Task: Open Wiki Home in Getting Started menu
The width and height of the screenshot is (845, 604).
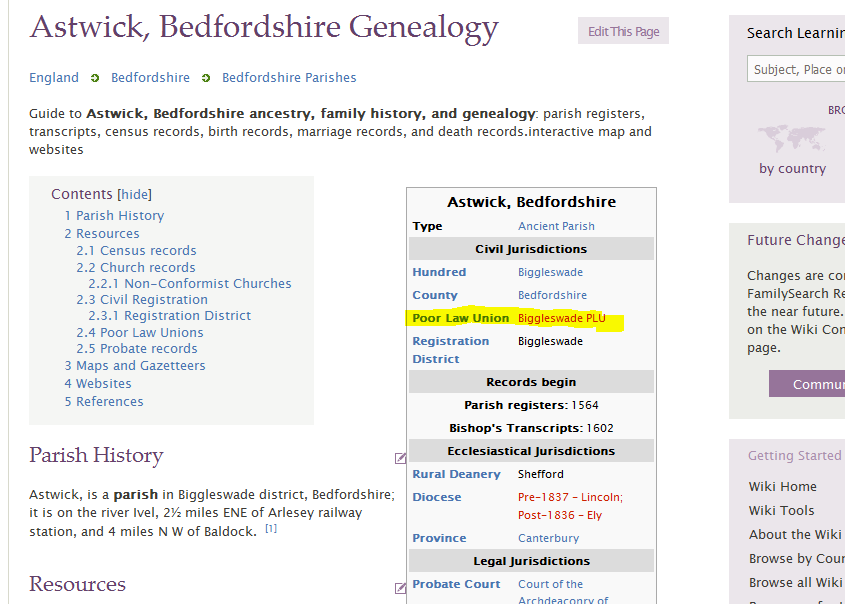Action: point(782,487)
